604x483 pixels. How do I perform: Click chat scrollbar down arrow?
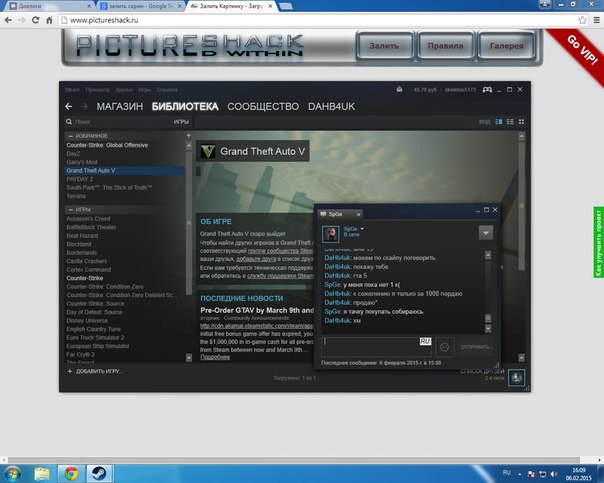click(x=488, y=329)
